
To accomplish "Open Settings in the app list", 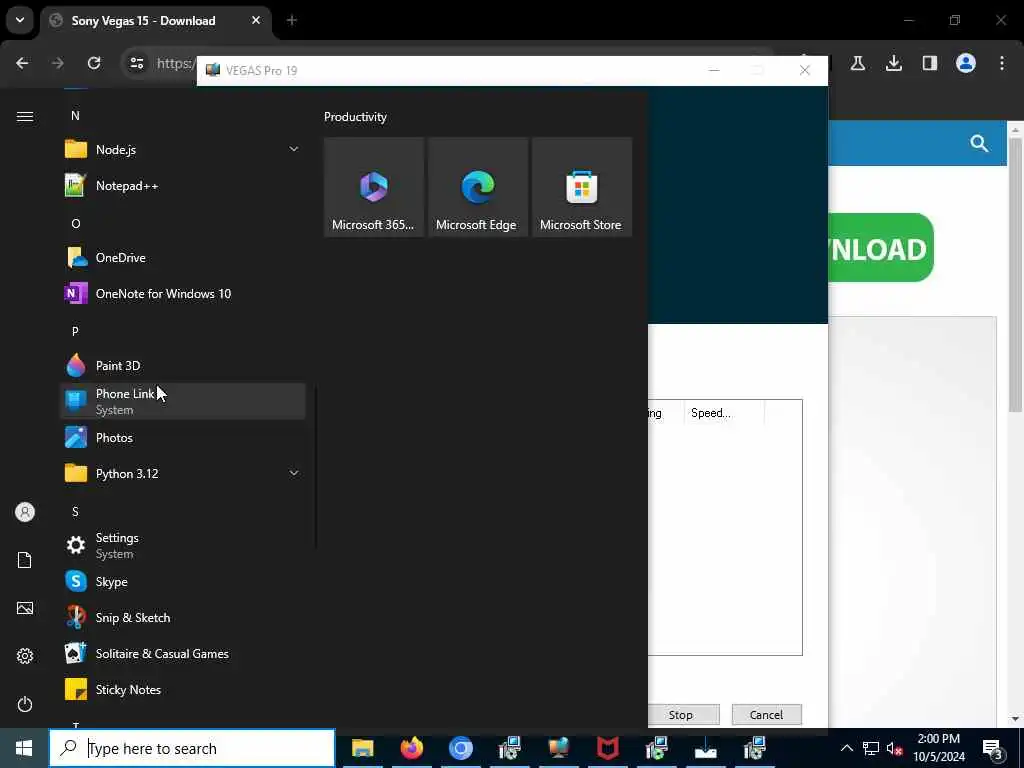I will [x=183, y=545].
